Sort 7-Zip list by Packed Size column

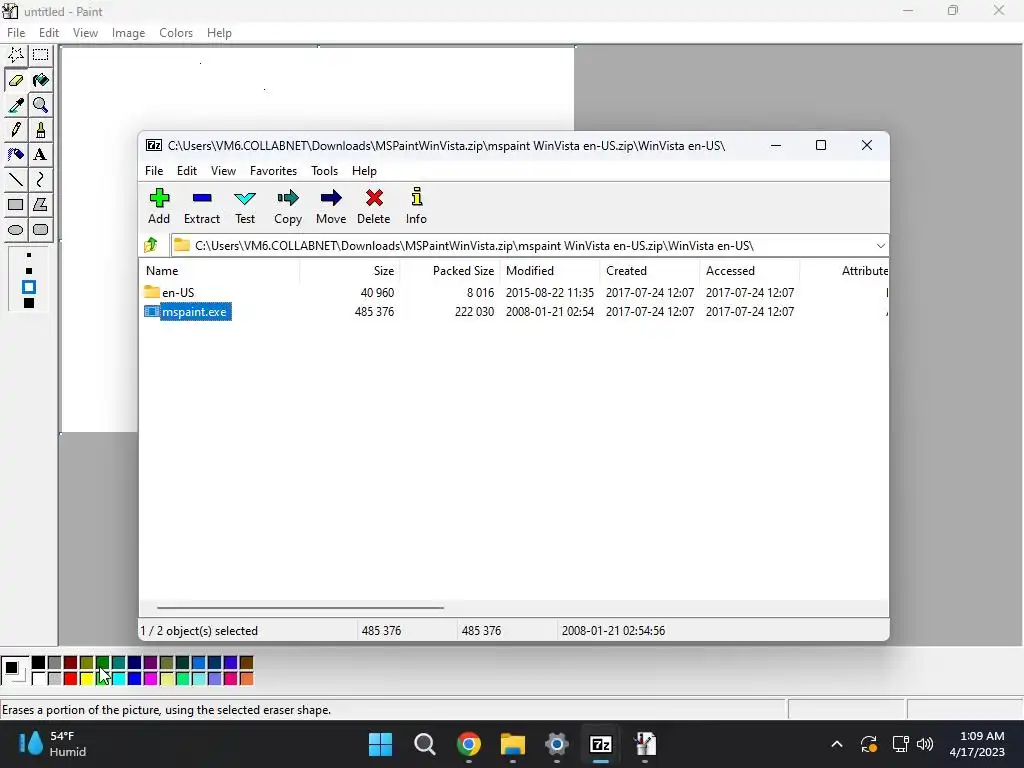[x=450, y=270]
